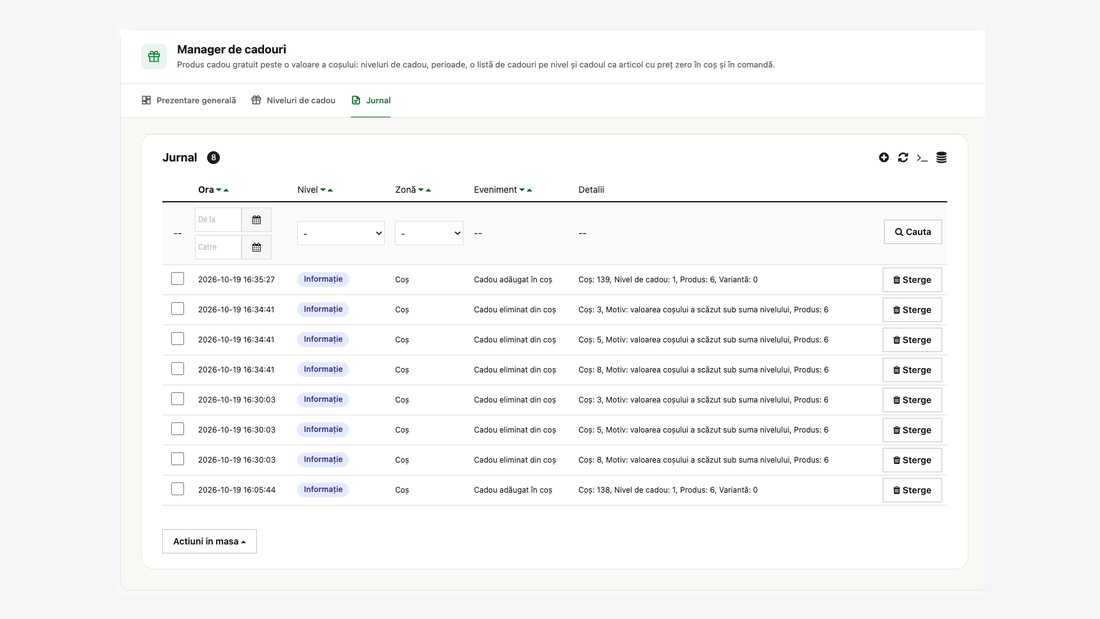Check the row Coș: 5 at 16:30:03
The width and height of the screenshot is (1100, 619).
coord(177,429)
